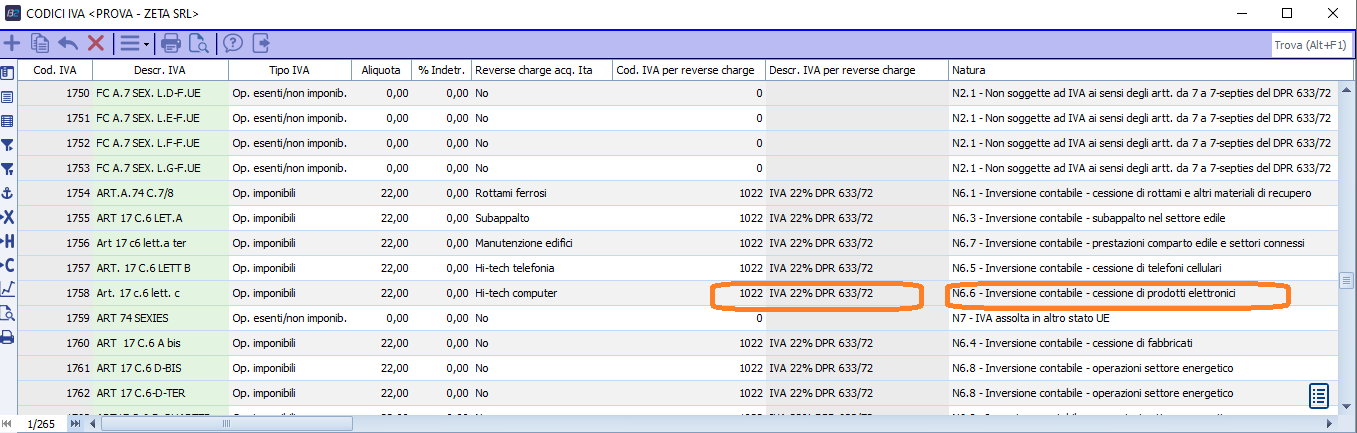The width and height of the screenshot is (1357, 433).
Task: Click the Natura column header
Action: [1143, 71]
